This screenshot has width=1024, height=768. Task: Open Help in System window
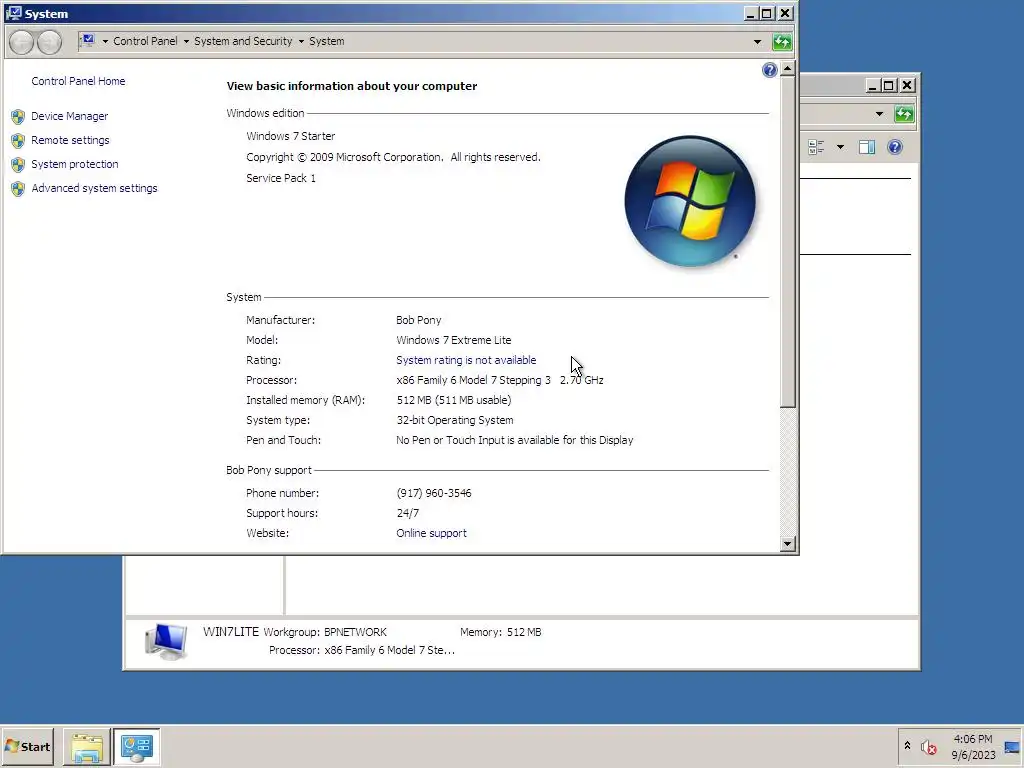tap(769, 70)
